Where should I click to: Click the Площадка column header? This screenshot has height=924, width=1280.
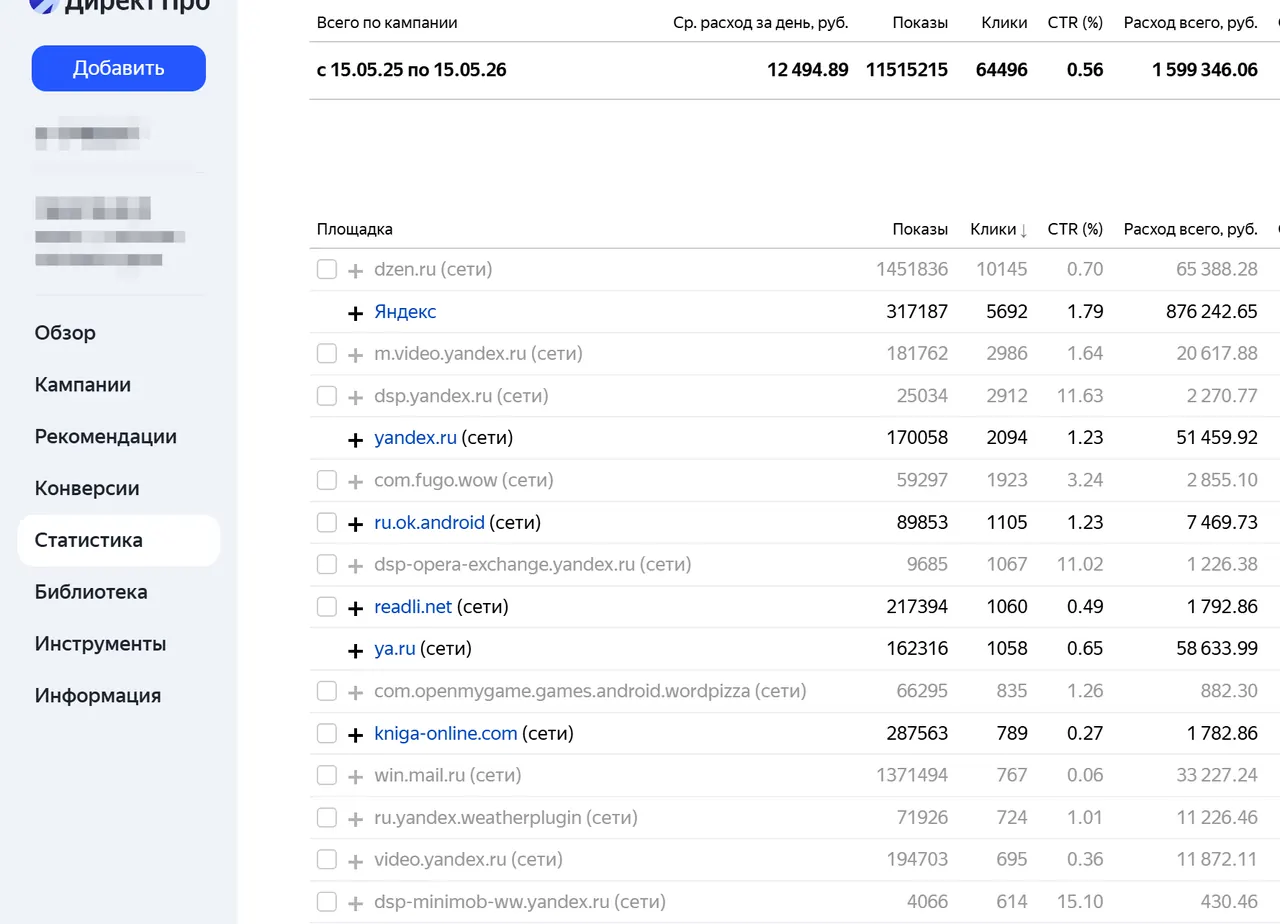pos(355,230)
